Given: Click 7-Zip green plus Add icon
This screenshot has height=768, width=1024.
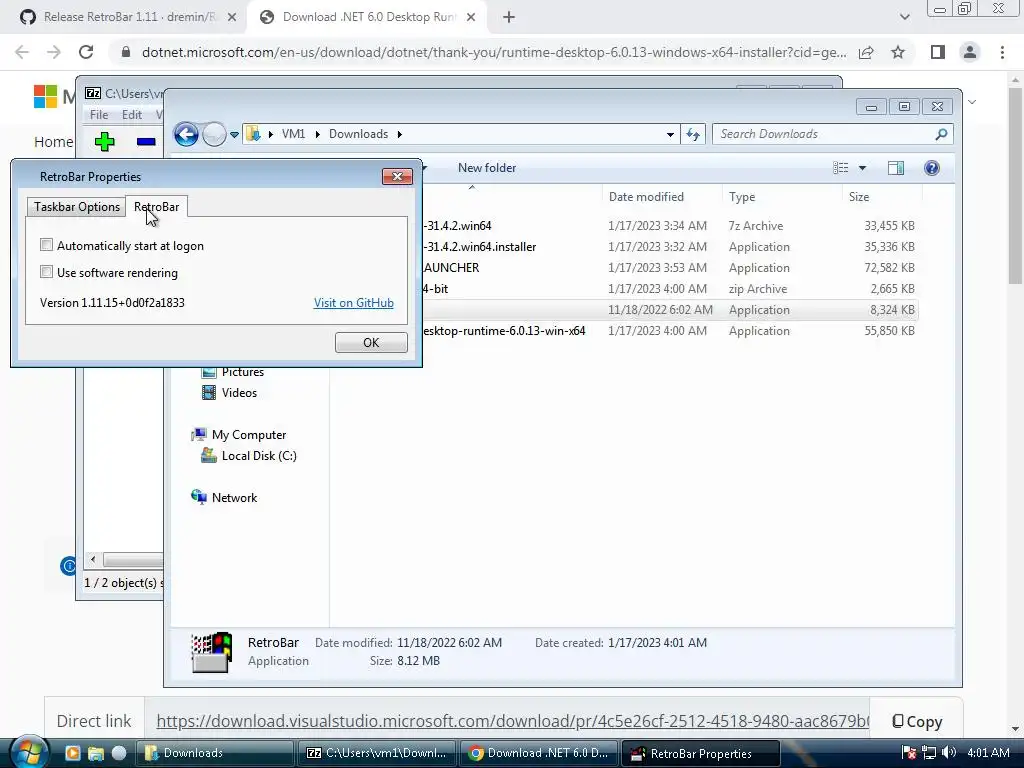Looking at the screenshot, I should tap(104, 141).
